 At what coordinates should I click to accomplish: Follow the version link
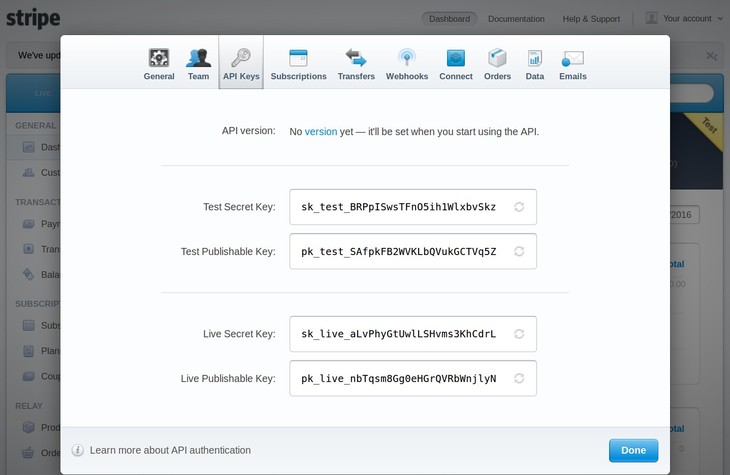pos(321,132)
